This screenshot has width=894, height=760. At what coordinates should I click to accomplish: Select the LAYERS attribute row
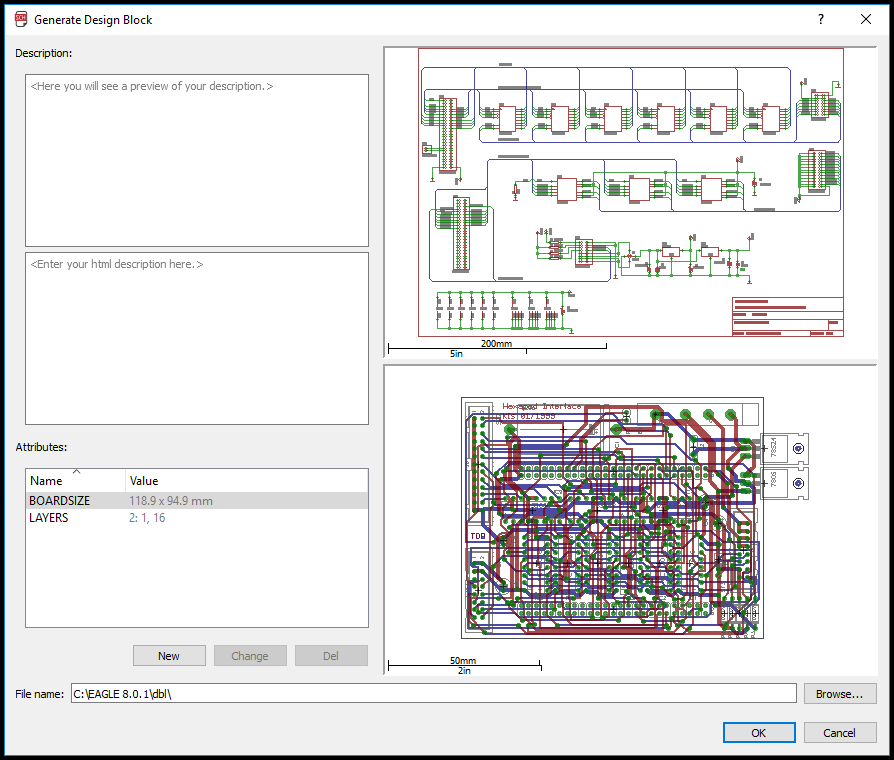pos(49,518)
